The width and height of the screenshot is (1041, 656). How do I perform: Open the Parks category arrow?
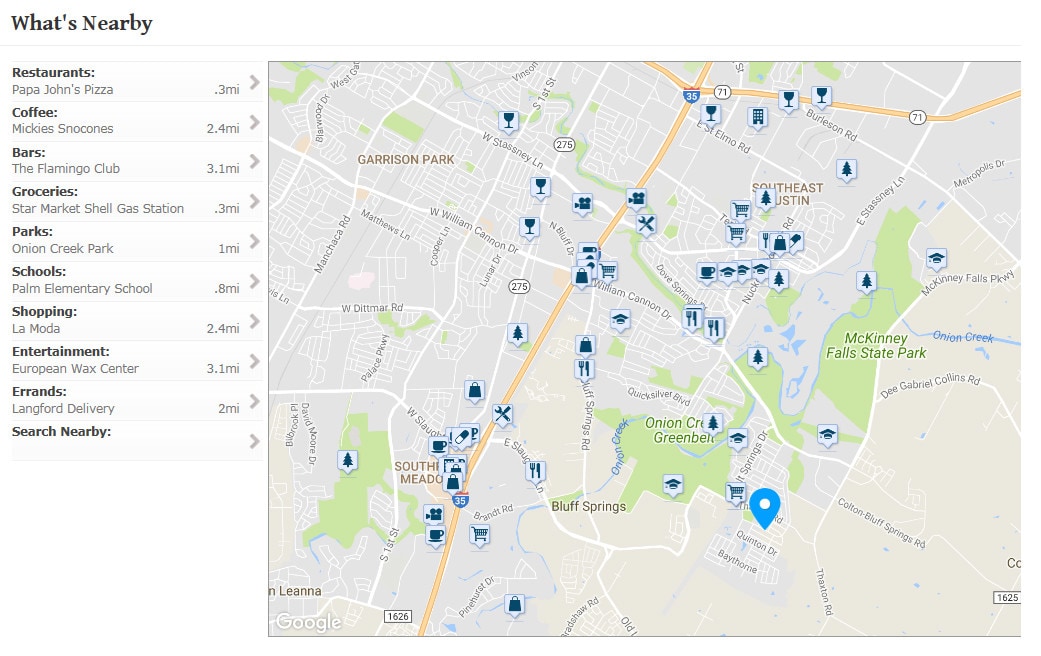[x=254, y=241]
